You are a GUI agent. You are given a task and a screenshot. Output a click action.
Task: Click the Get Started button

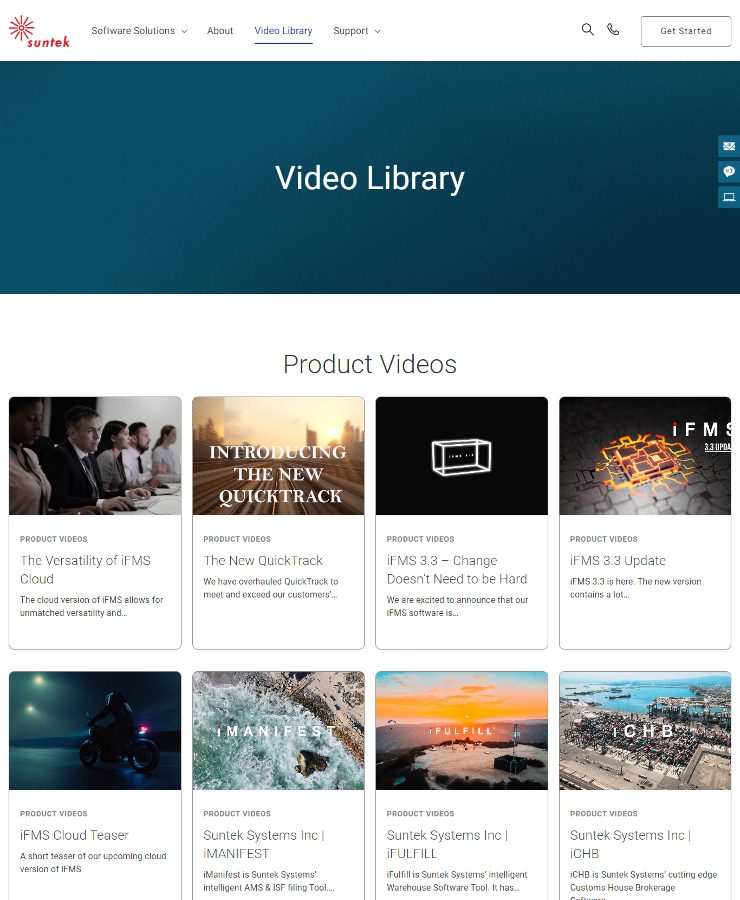click(x=686, y=31)
